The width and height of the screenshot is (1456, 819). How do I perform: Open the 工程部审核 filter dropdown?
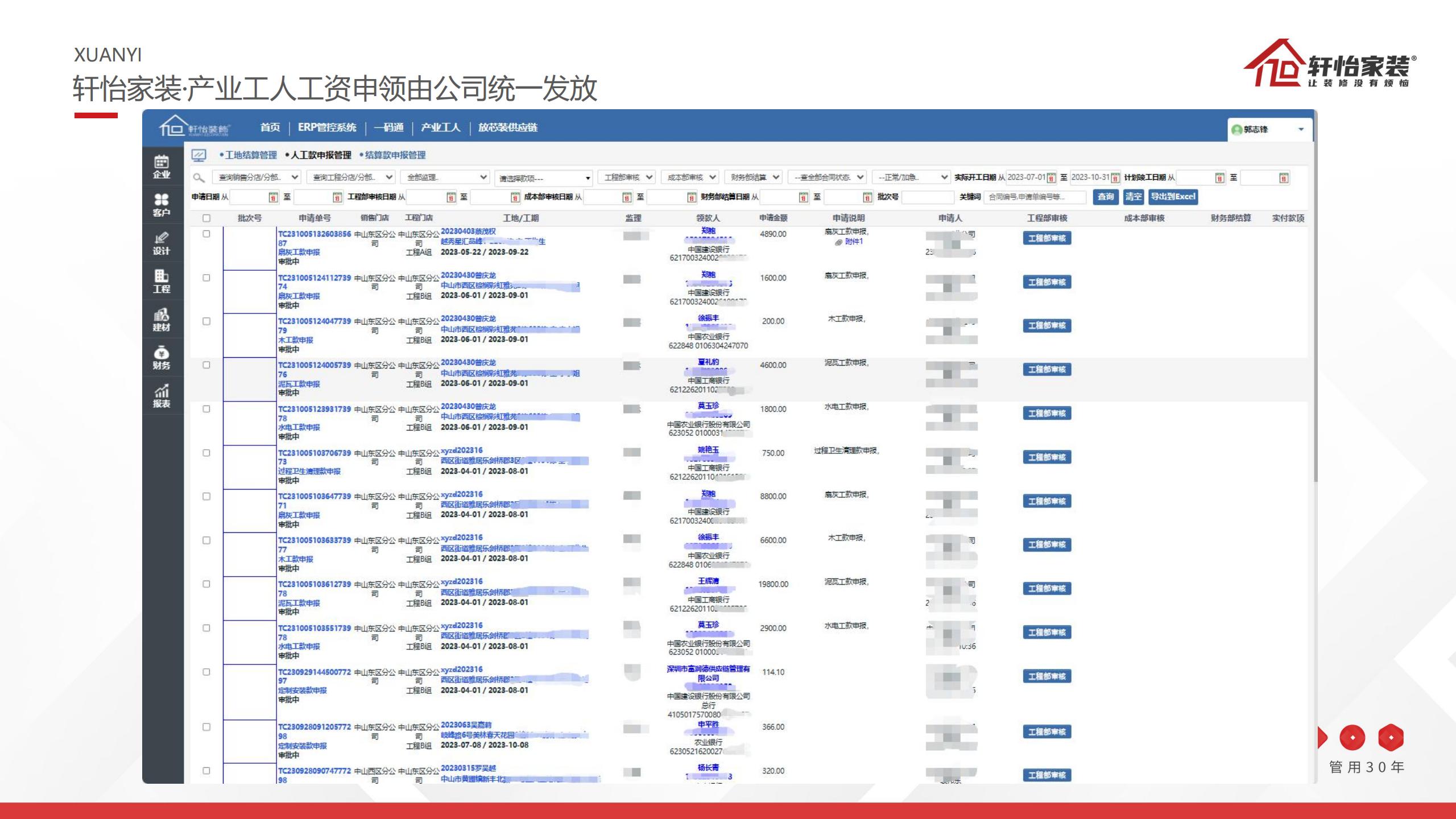click(x=626, y=177)
